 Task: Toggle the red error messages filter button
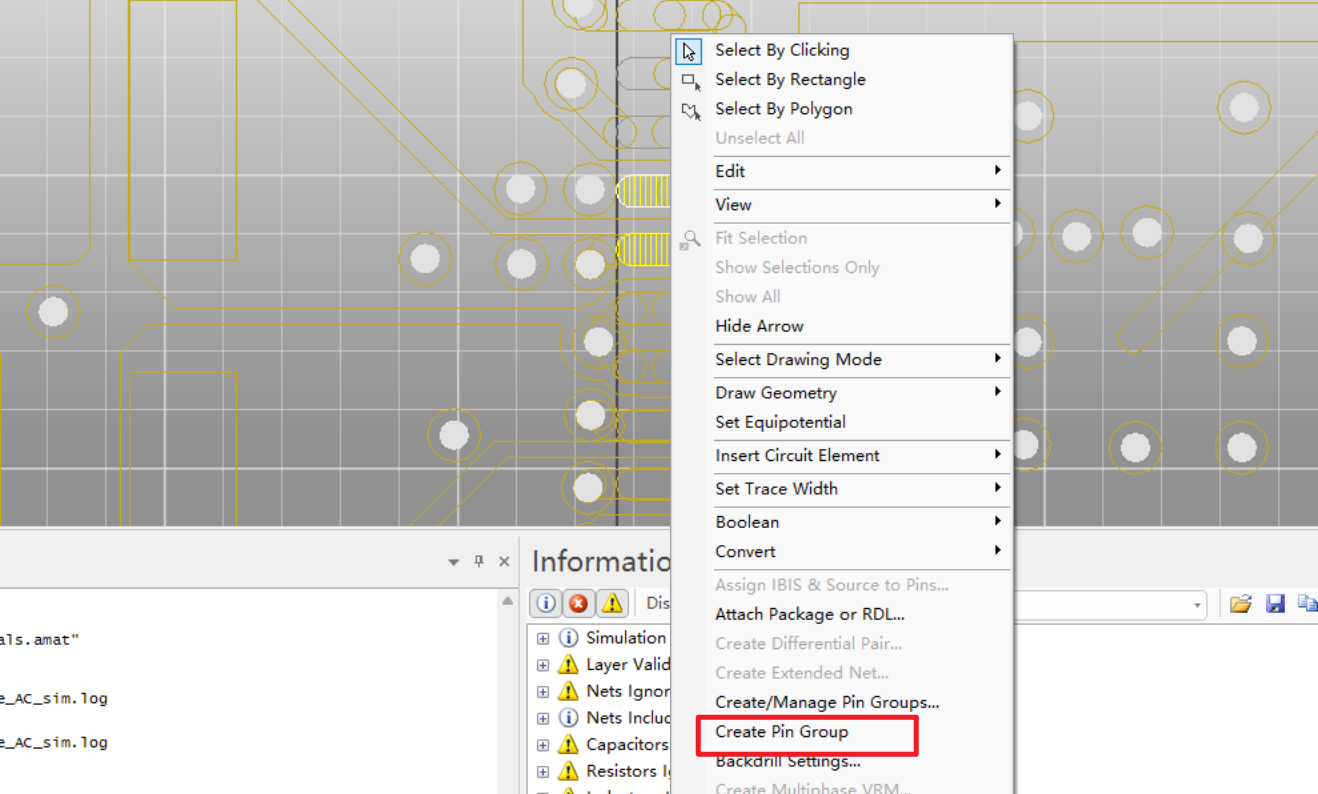coord(579,603)
